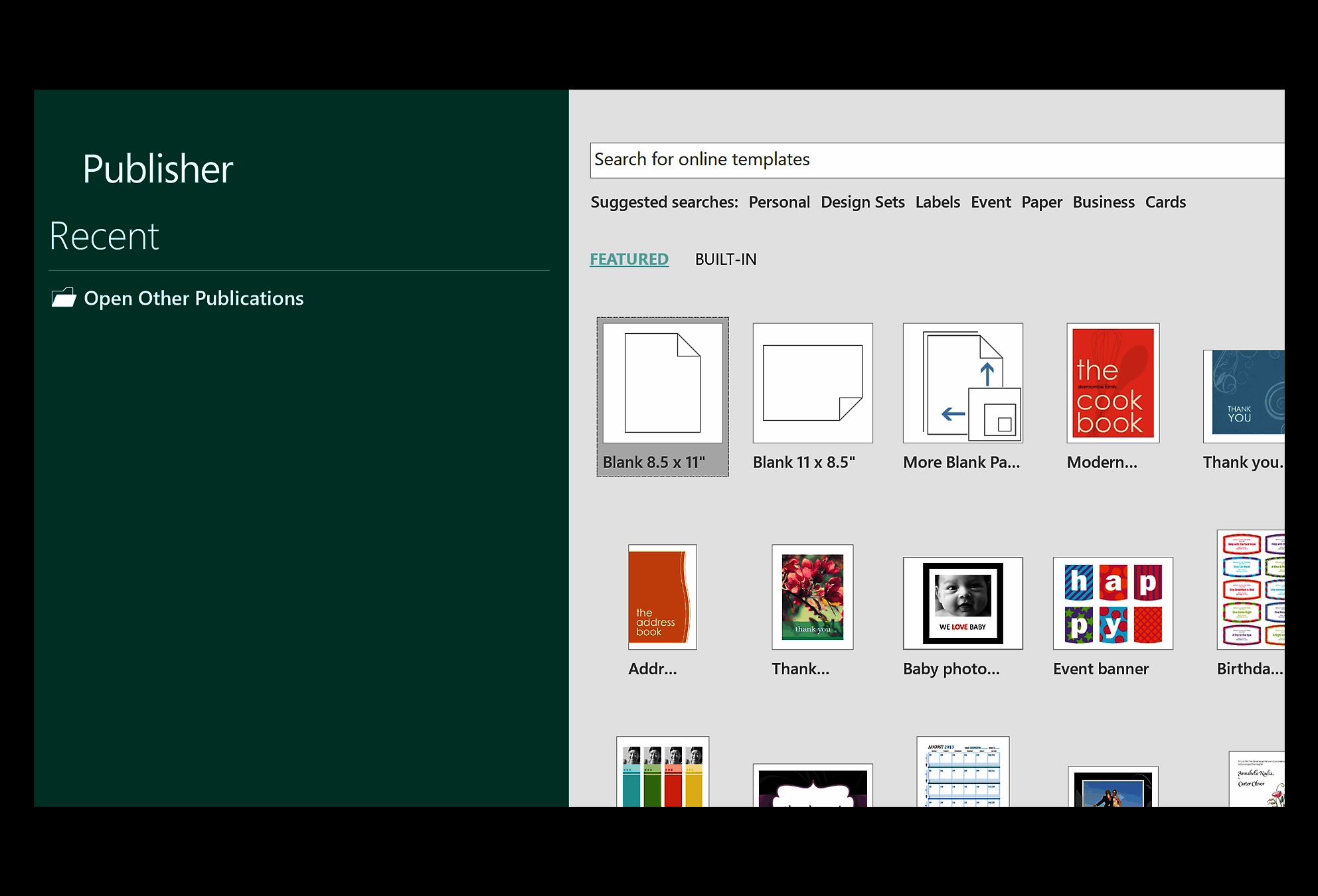Viewport: 1318px width, 896px height.
Task: Pick the floral Thank you card template
Action: click(x=811, y=597)
